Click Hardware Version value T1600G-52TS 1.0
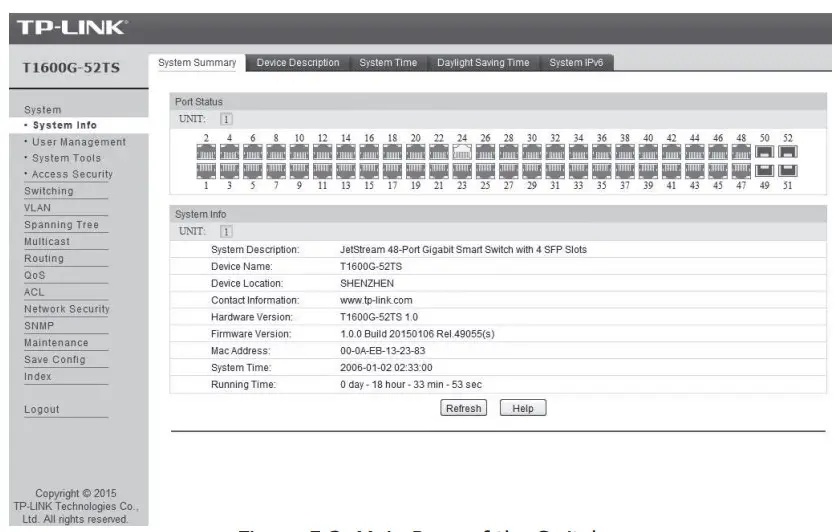The width and height of the screenshot is (838, 532). coord(379,317)
